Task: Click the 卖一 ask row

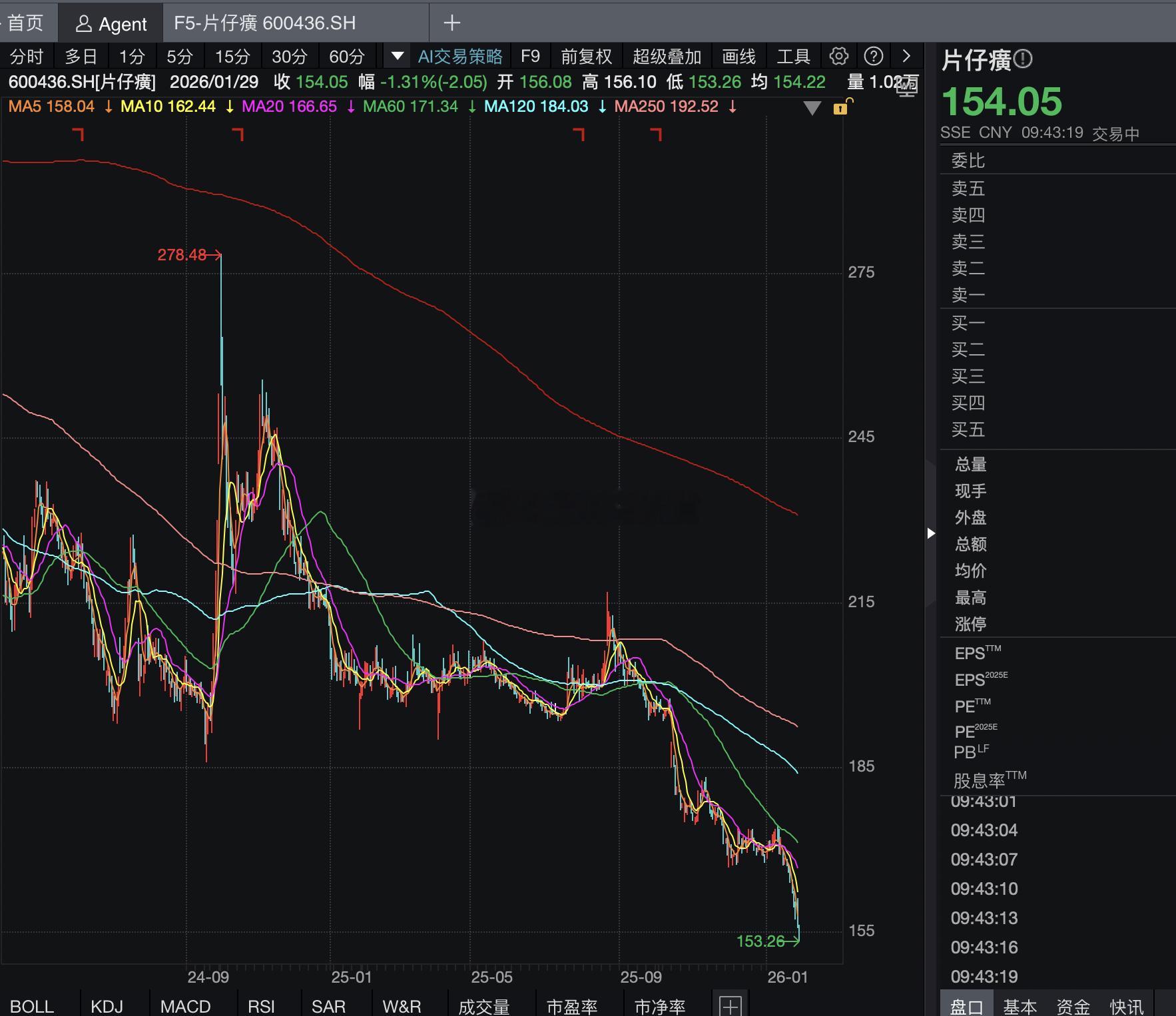Action: pyautogui.click(x=1057, y=295)
